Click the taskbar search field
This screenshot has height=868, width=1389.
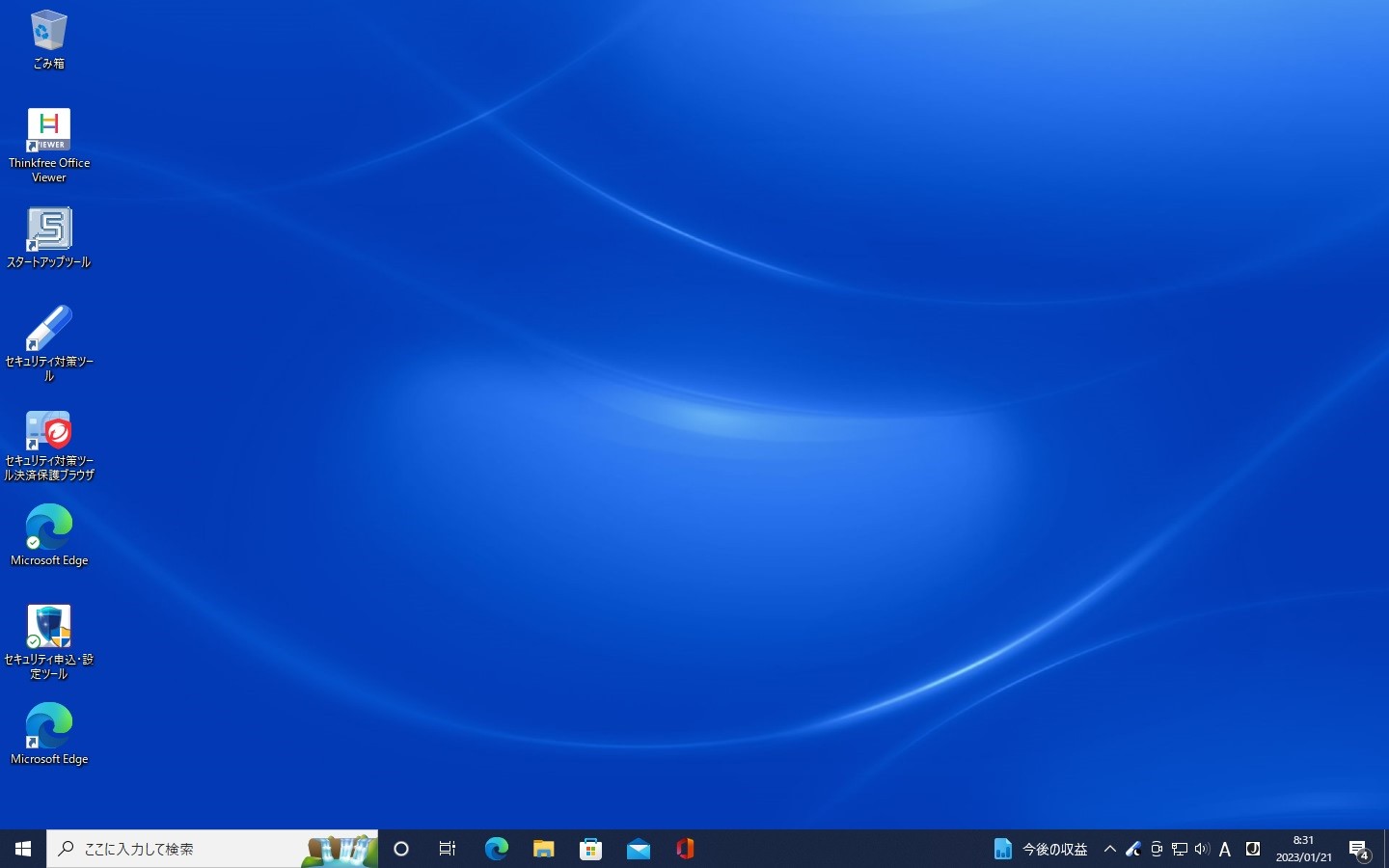193,849
